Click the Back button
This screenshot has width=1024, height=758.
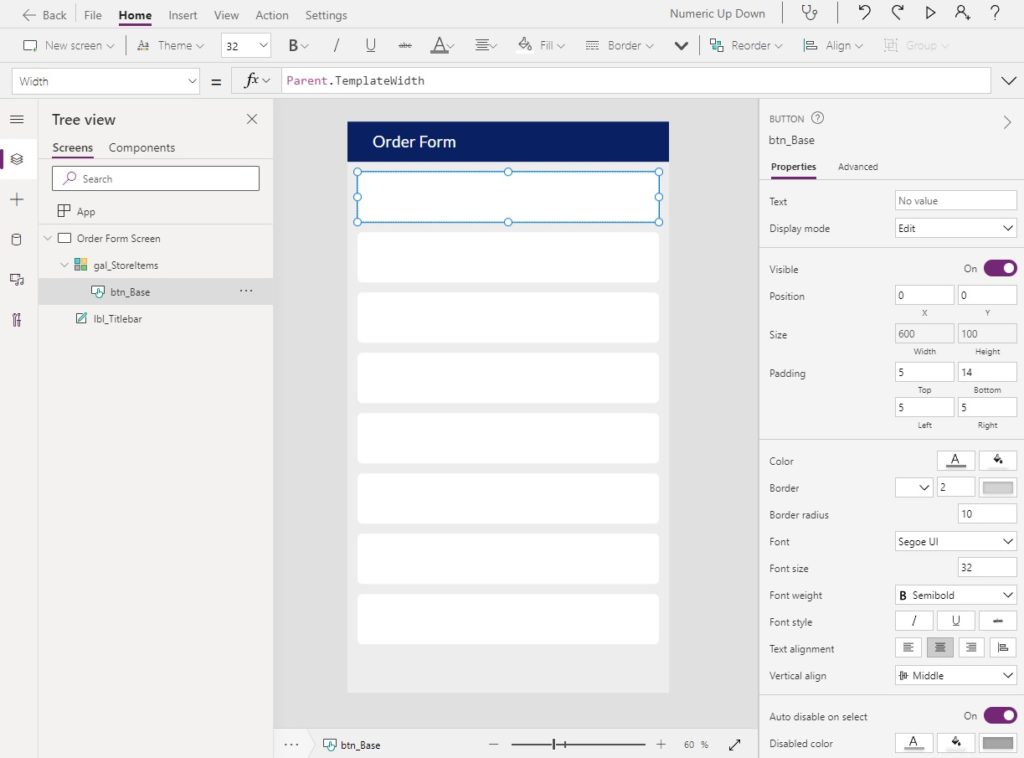(44, 14)
